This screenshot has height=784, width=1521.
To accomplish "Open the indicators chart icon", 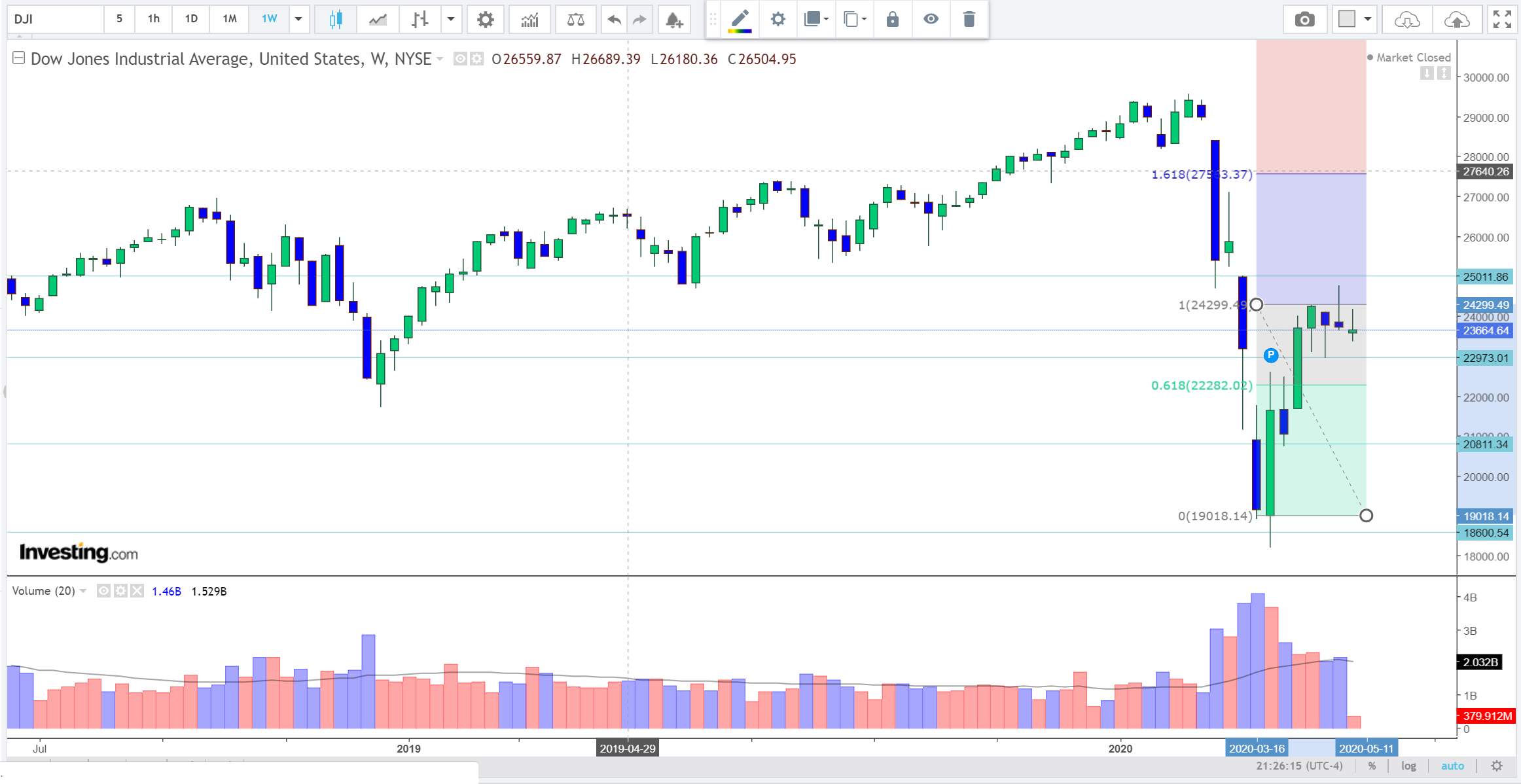I will [529, 19].
